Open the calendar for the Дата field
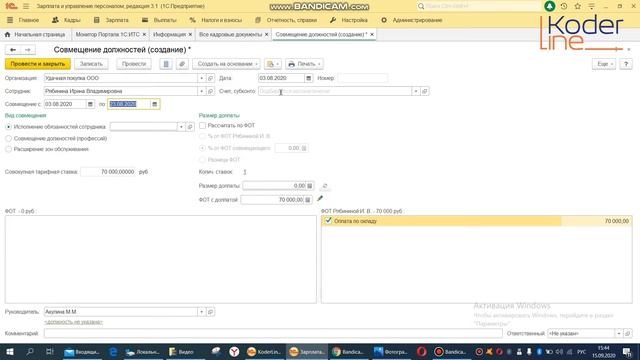640x360 pixels. [309, 78]
